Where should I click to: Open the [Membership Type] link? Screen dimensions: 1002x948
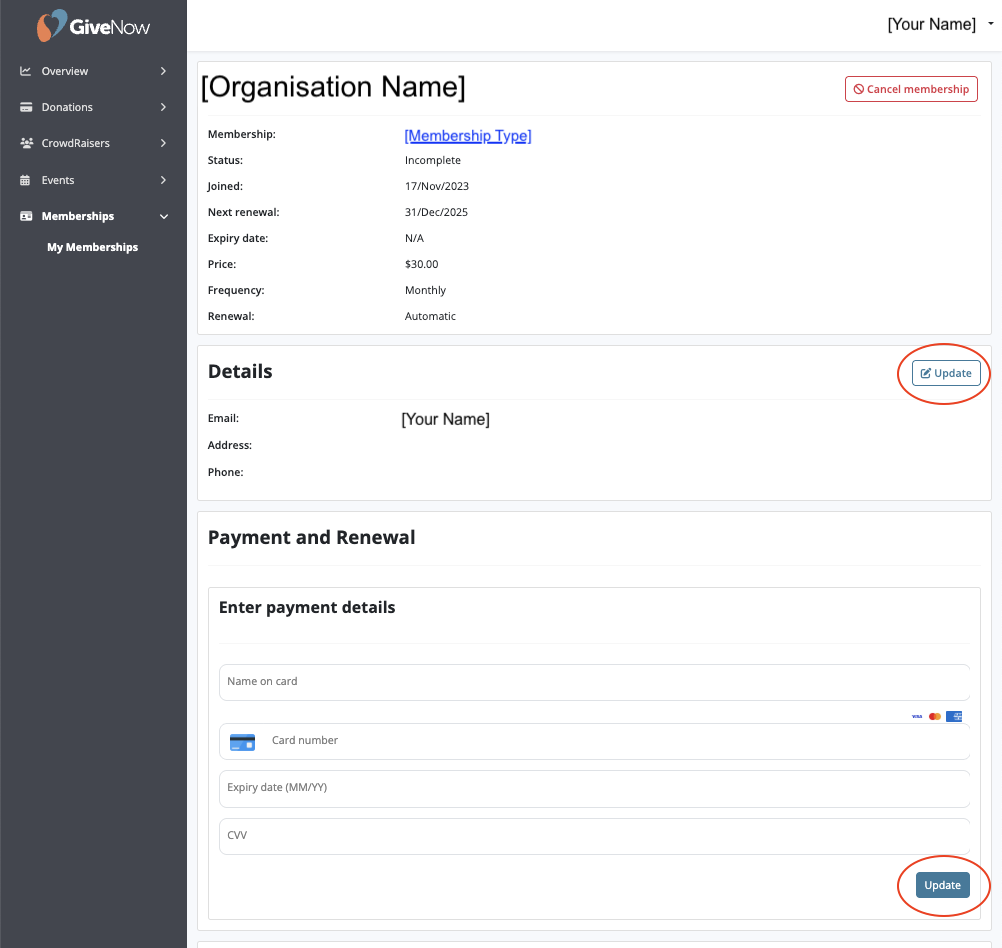pyautogui.click(x=468, y=136)
